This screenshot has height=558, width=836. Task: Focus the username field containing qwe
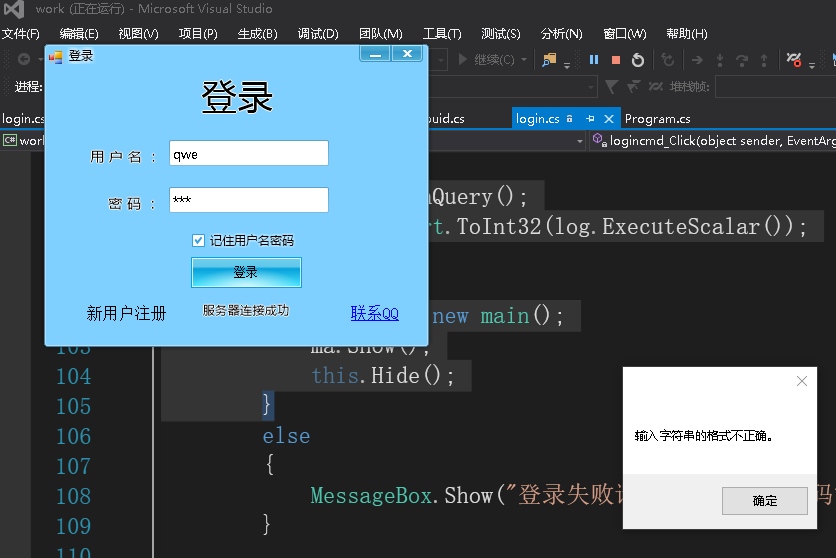tap(248, 153)
